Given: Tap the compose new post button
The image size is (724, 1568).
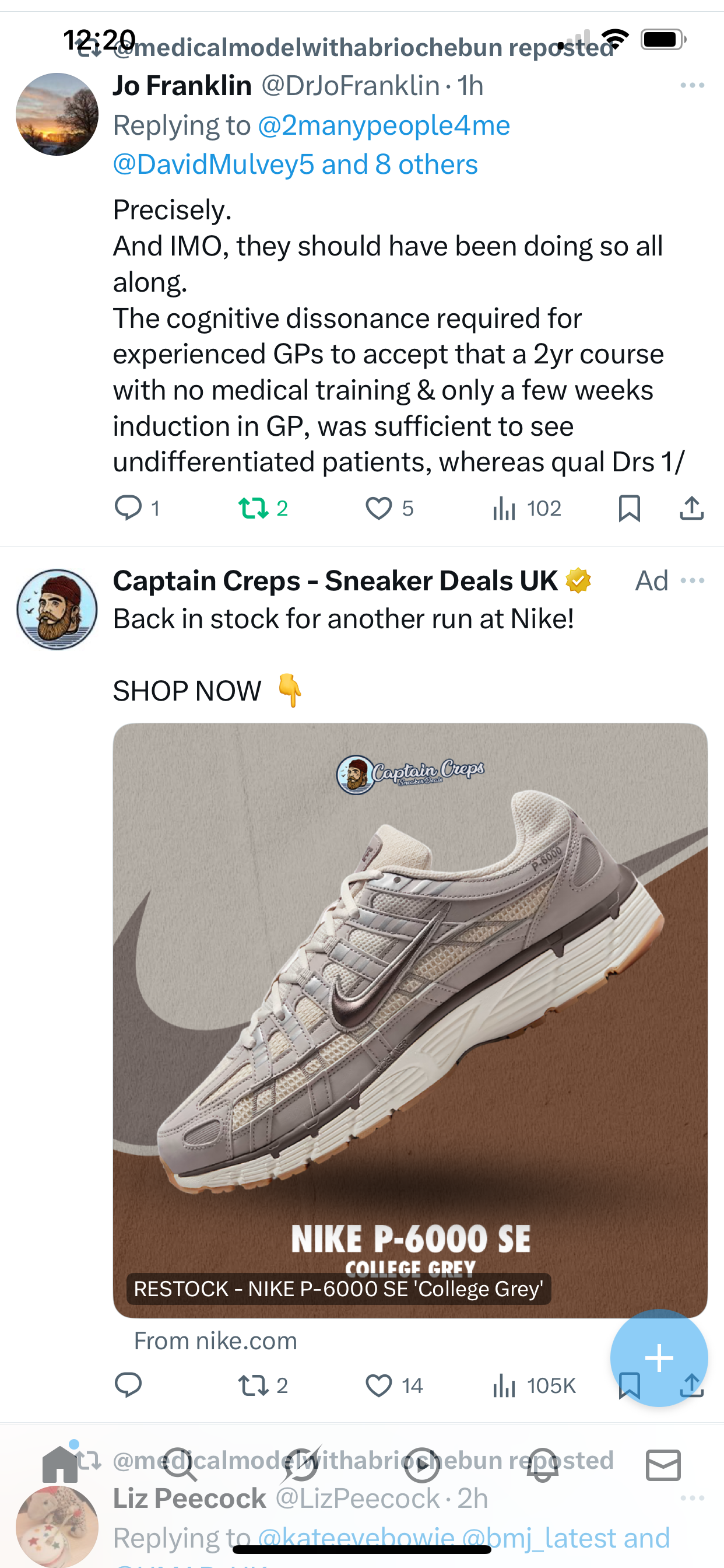Looking at the screenshot, I should [659, 1357].
